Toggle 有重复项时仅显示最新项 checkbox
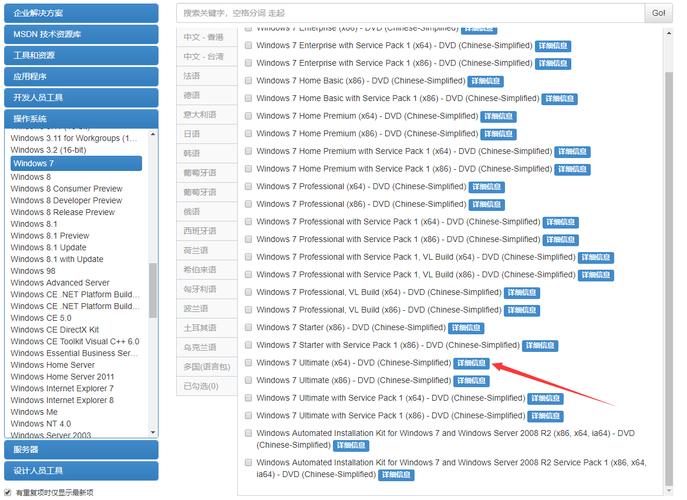 pos(7,492)
